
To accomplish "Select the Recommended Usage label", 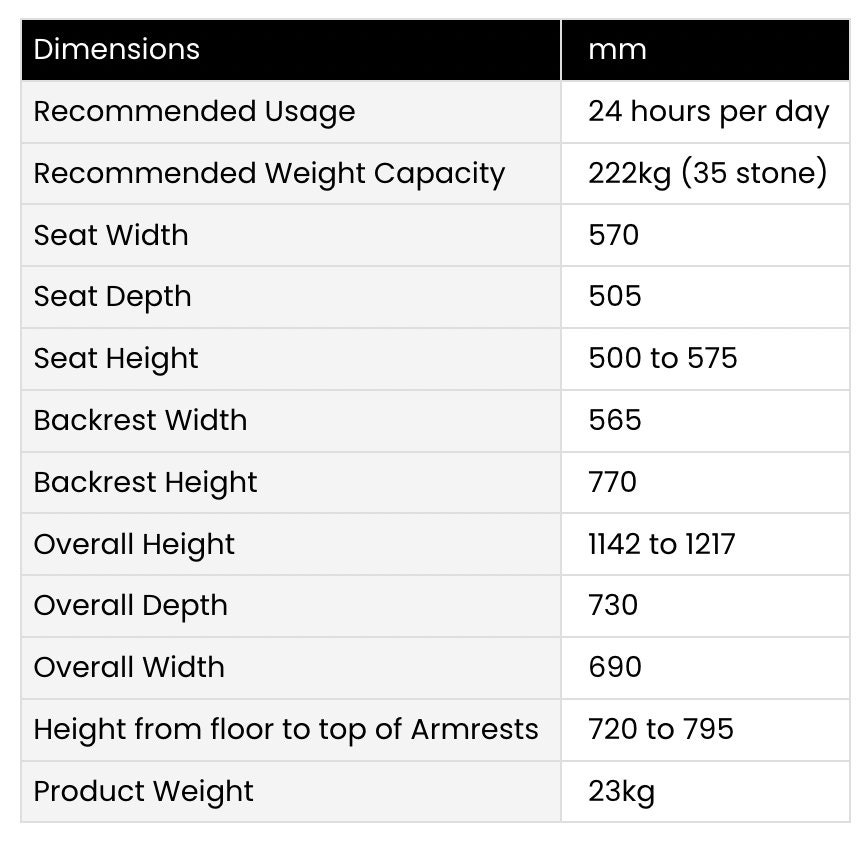I will [x=194, y=112].
